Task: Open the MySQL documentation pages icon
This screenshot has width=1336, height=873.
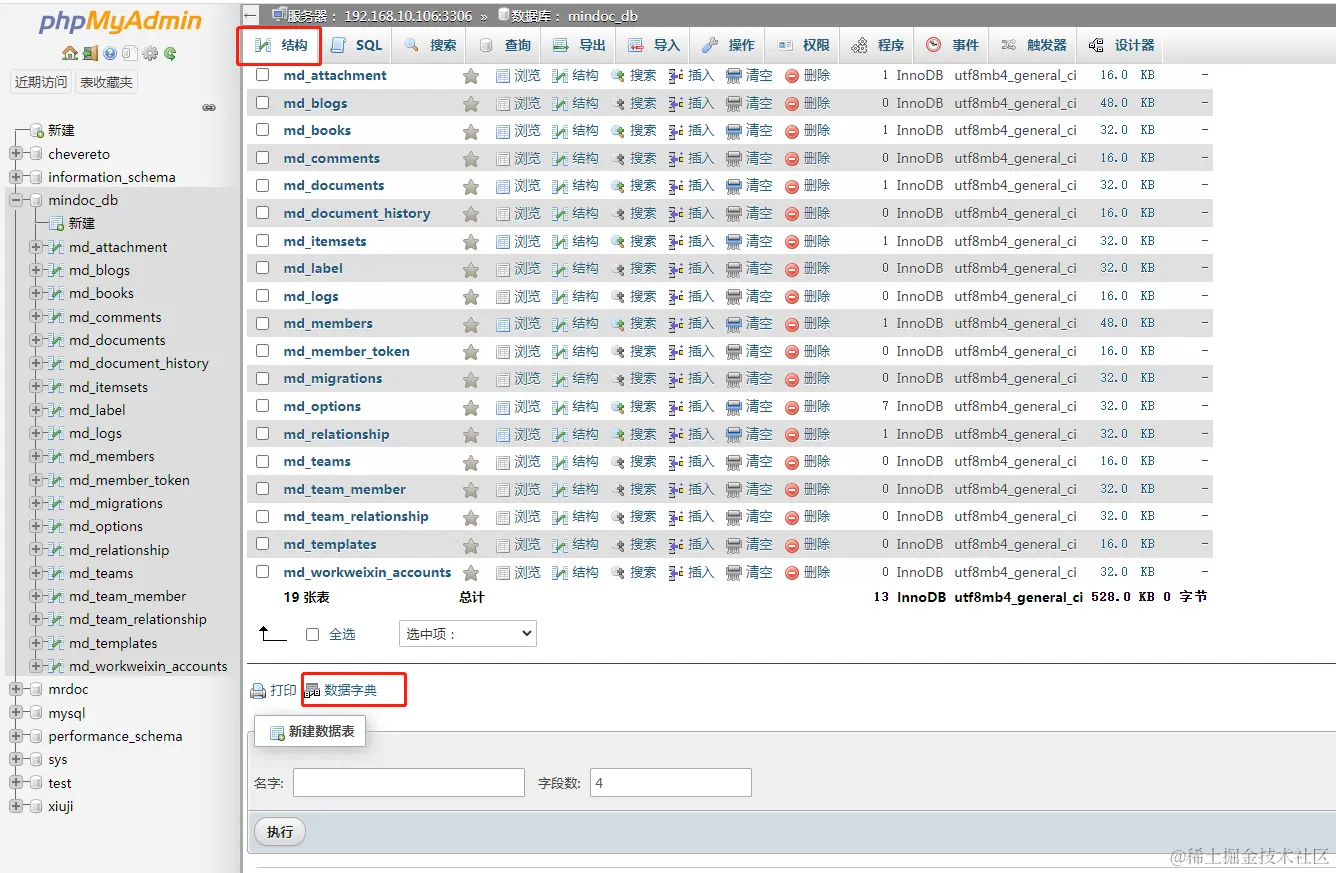Action: tap(130, 53)
